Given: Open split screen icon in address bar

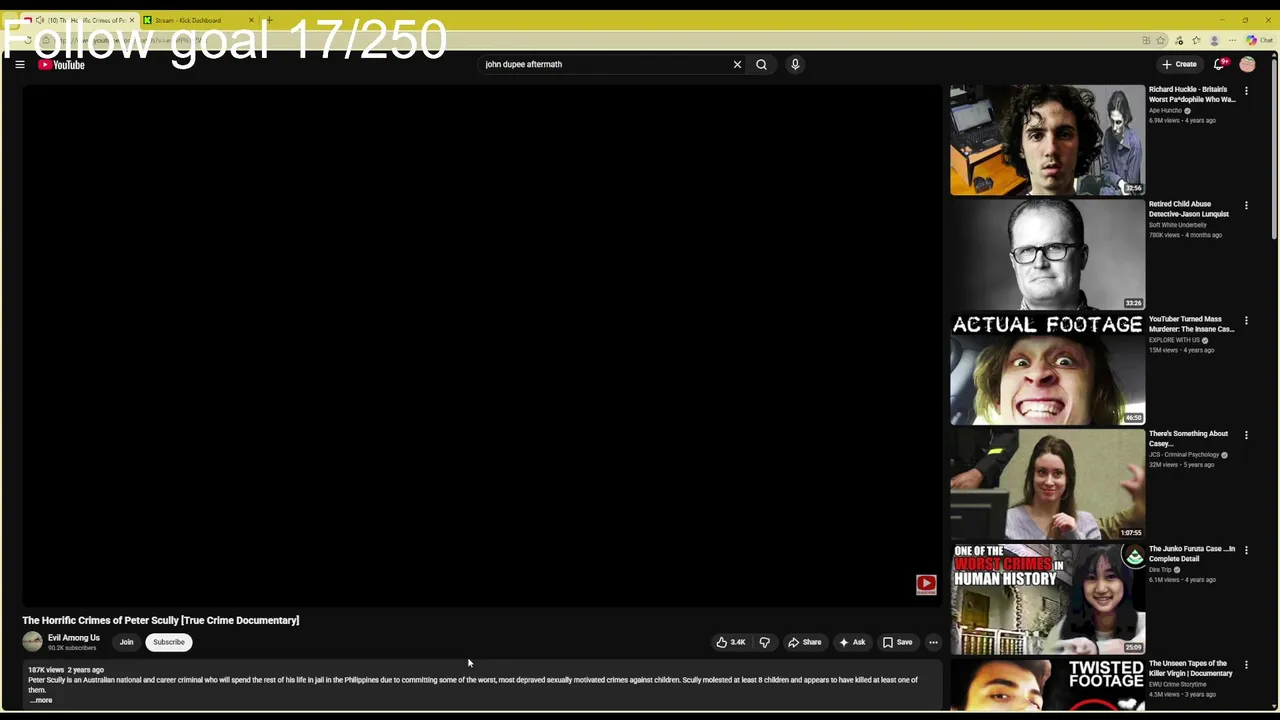Looking at the screenshot, I should (1146, 40).
